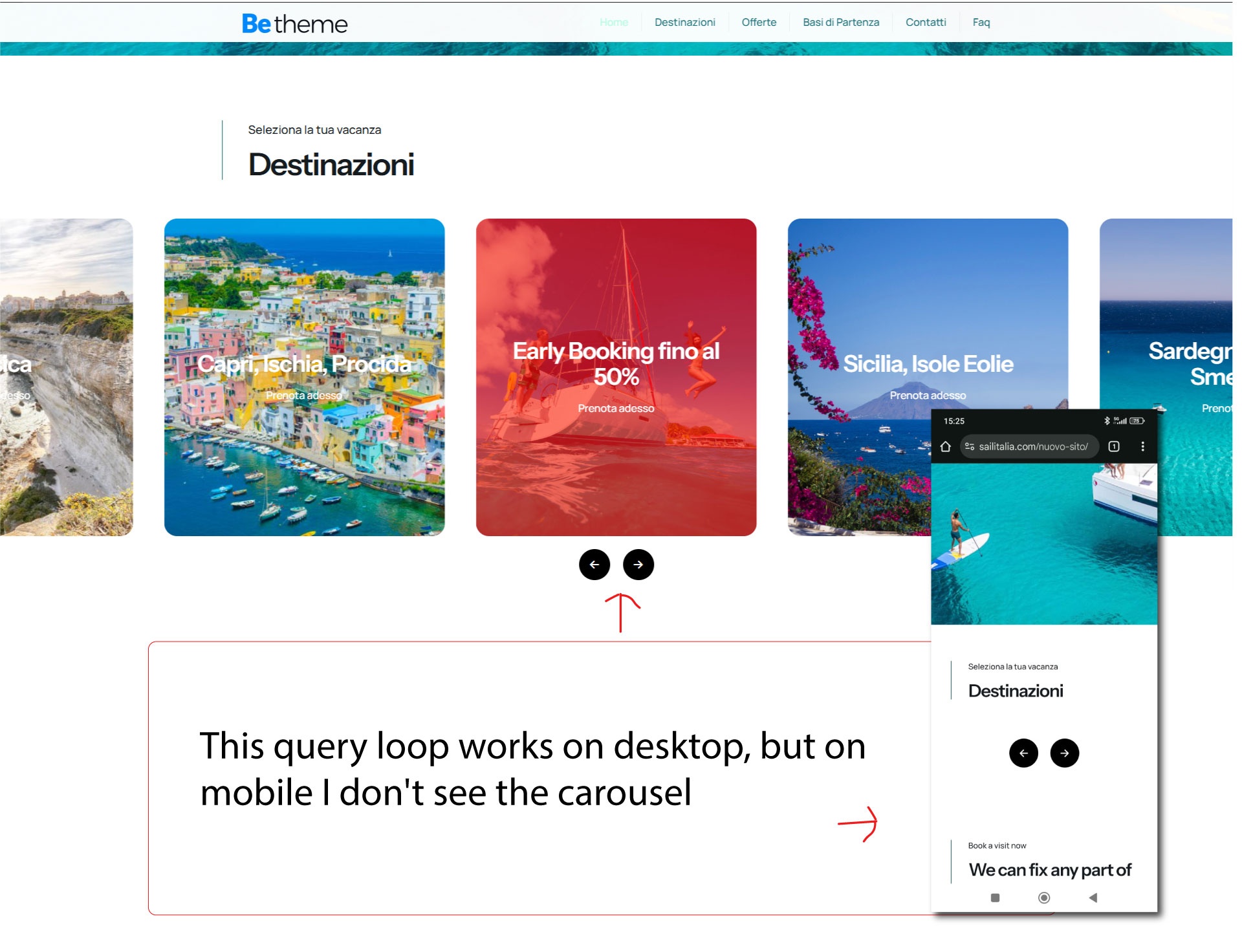Tap Android recent apps square button
Screen dimensions: 1242x952
tap(995, 898)
